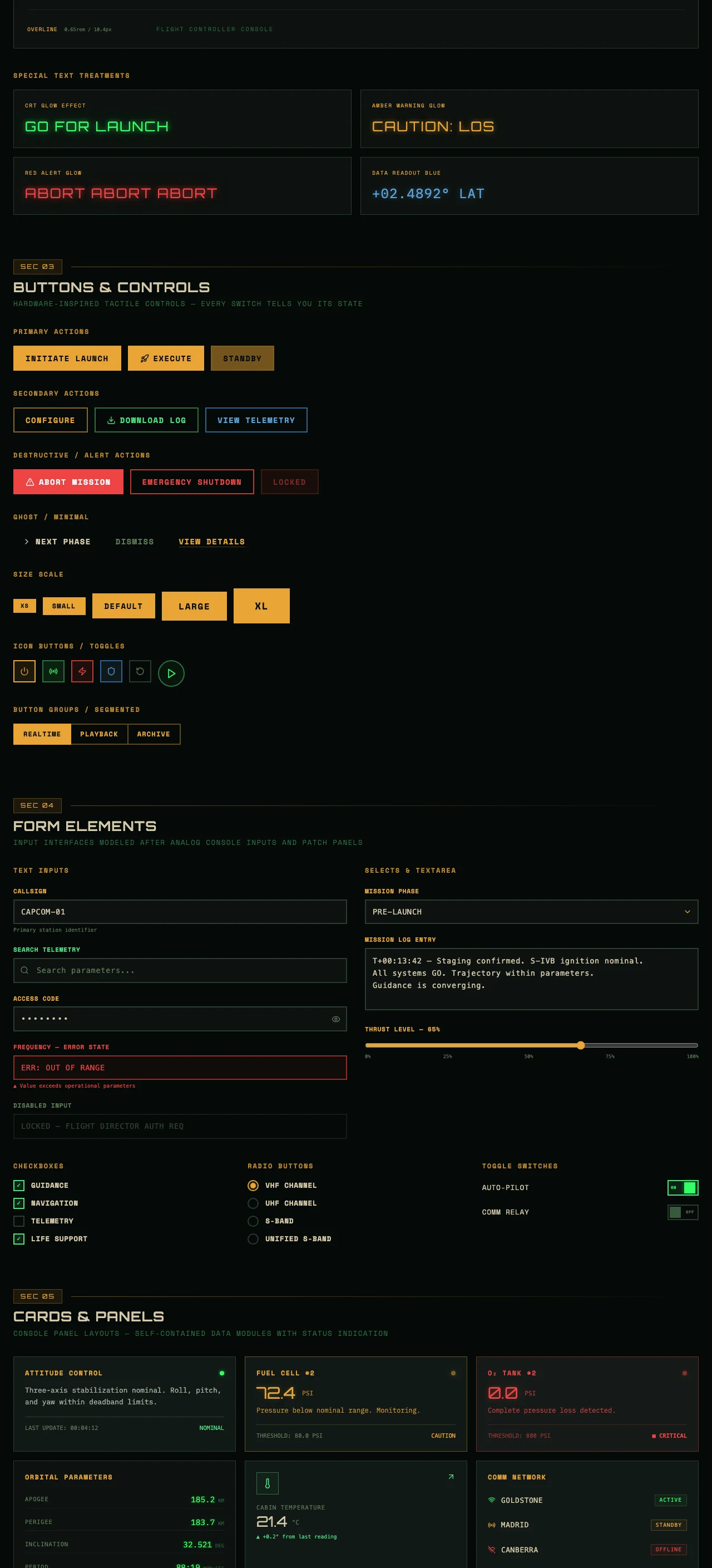Click the round green play button

pyautogui.click(x=171, y=673)
